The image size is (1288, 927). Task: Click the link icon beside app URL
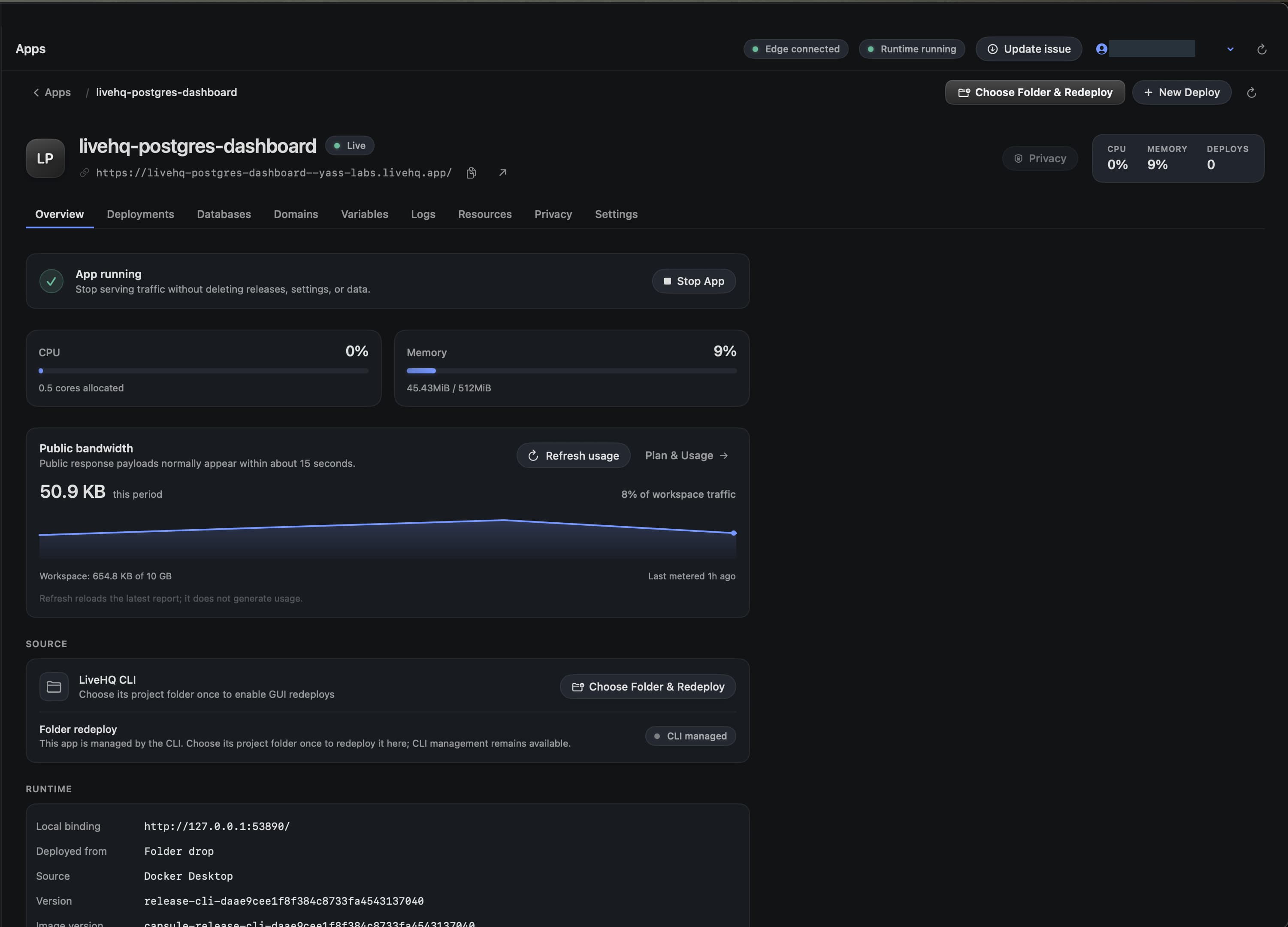(85, 173)
